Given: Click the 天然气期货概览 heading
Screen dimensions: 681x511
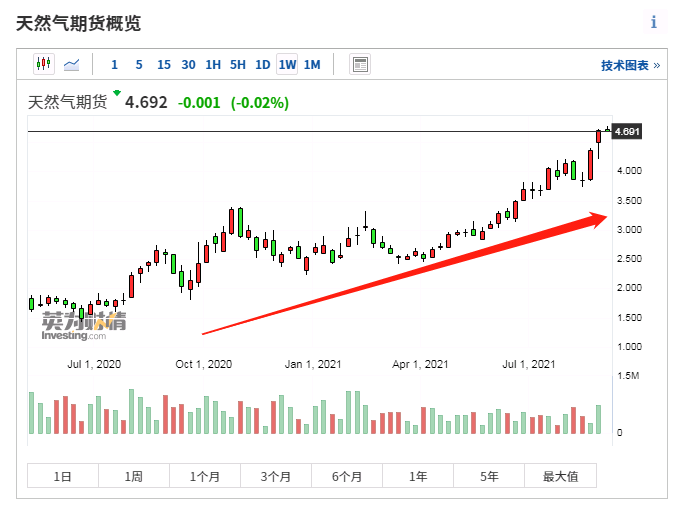Looking at the screenshot, I should (78, 23).
